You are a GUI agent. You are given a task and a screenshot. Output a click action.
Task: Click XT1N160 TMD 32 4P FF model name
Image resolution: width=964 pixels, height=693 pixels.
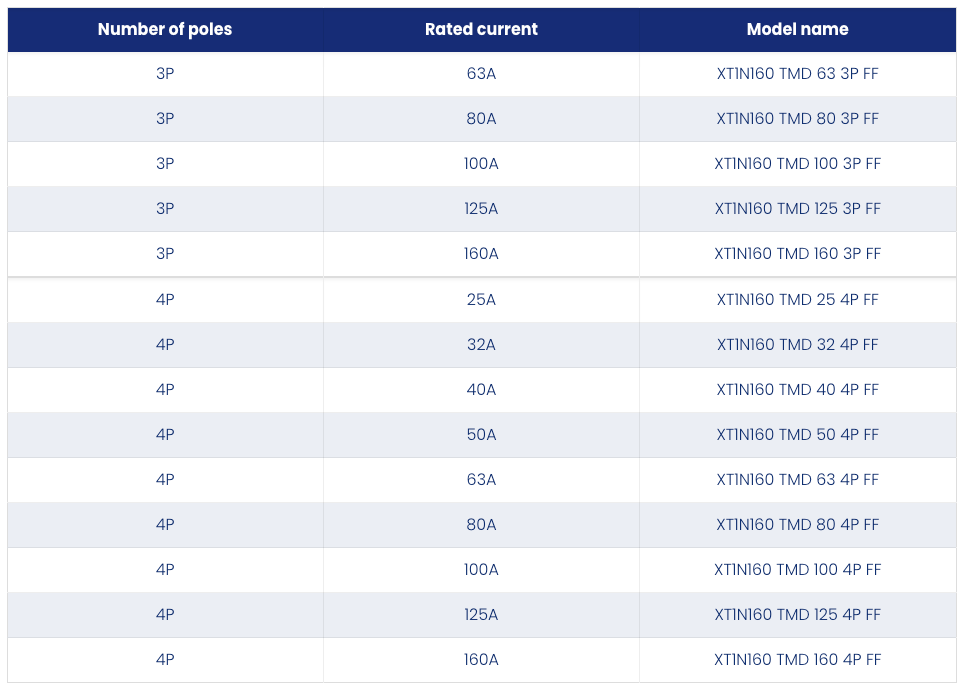pyautogui.click(x=797, y=344)
